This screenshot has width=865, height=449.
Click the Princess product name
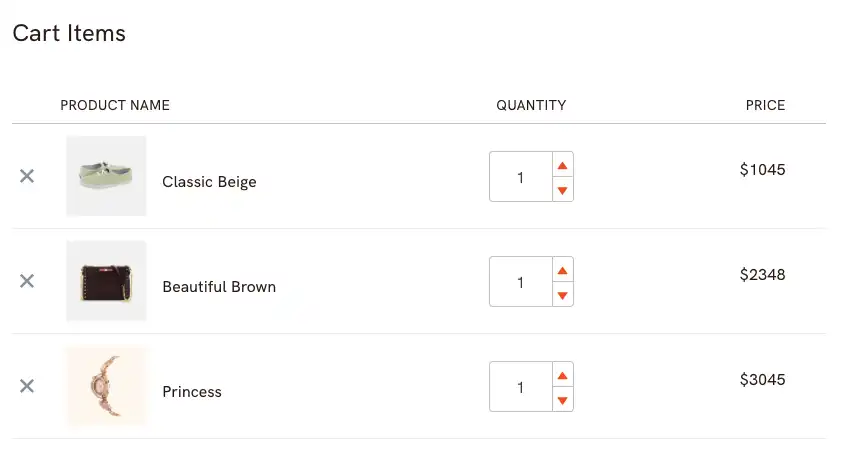(x=192, y=392)
